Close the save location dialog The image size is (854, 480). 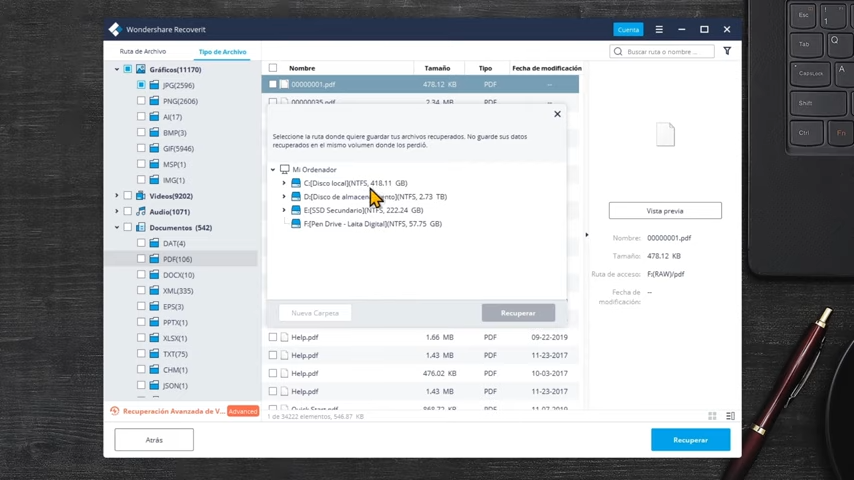[x=557, y=114]
